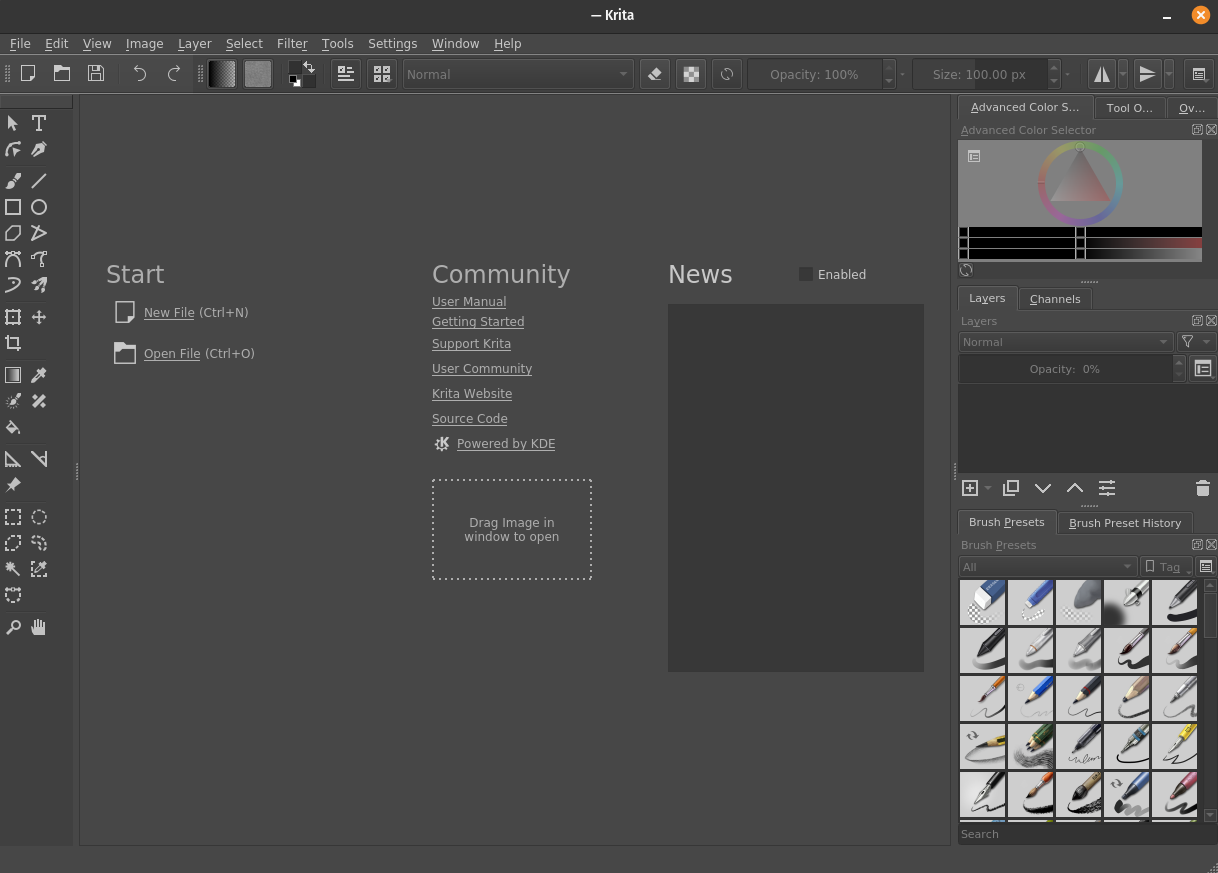Open the Layer menu
Image resolution: width=1218 pixels, height=873 pixels.
(x=195, y=44)
